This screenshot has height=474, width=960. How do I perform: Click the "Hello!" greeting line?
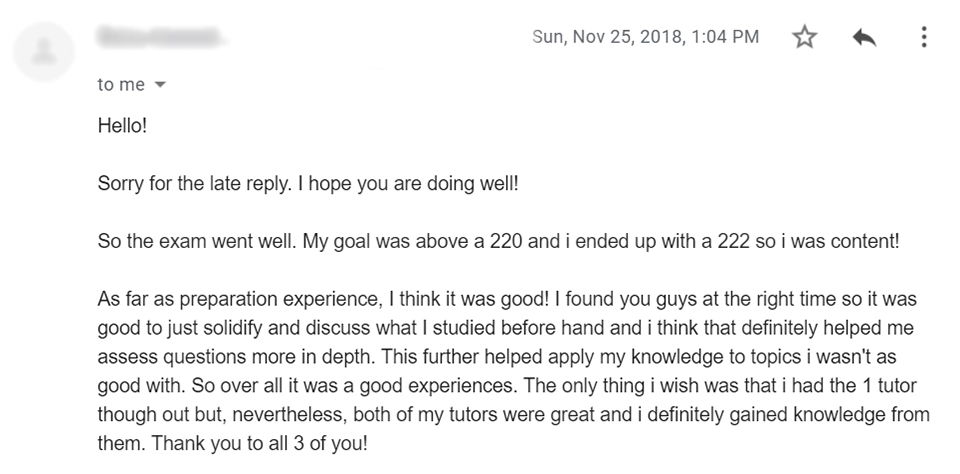point(122,126)
